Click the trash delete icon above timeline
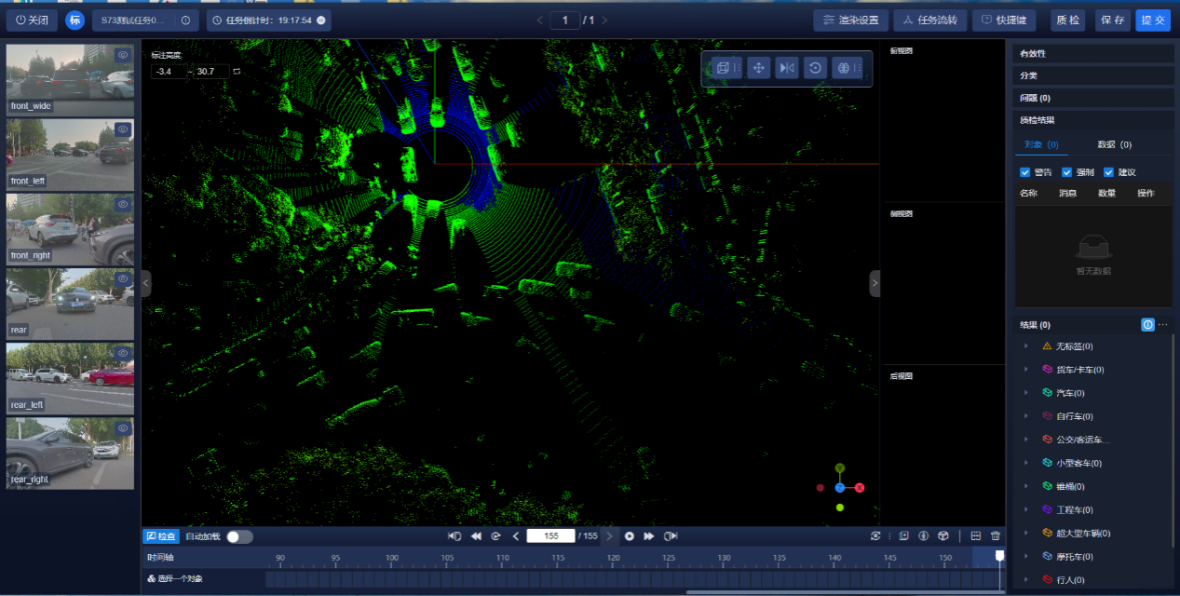This screenshot has width=1180, height=596. (995, 536)
